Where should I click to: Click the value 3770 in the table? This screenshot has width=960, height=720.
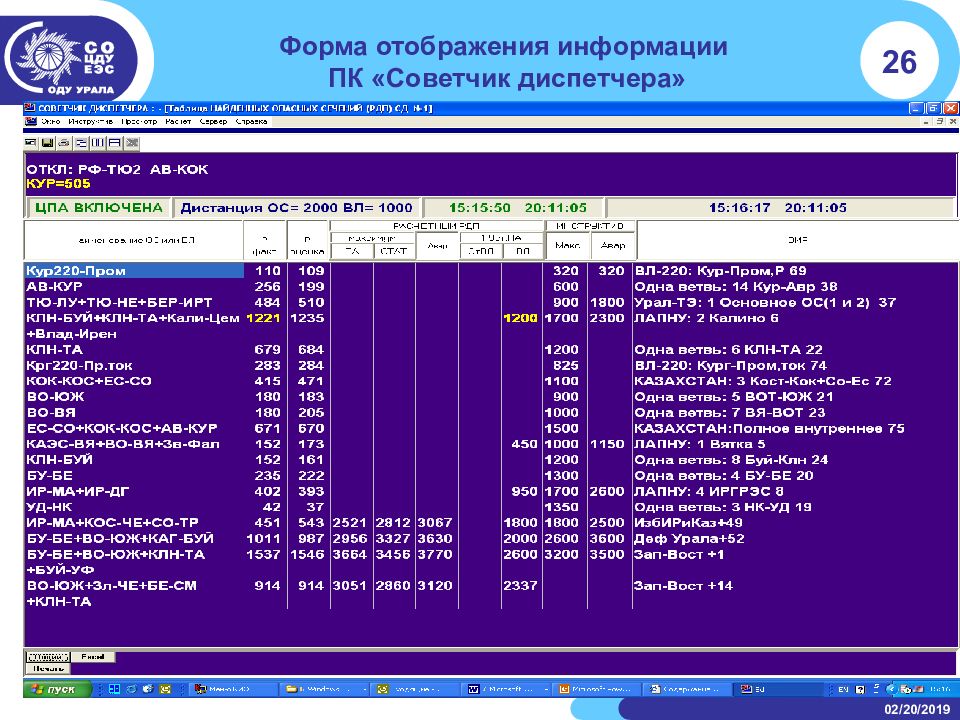click(435, 555)
